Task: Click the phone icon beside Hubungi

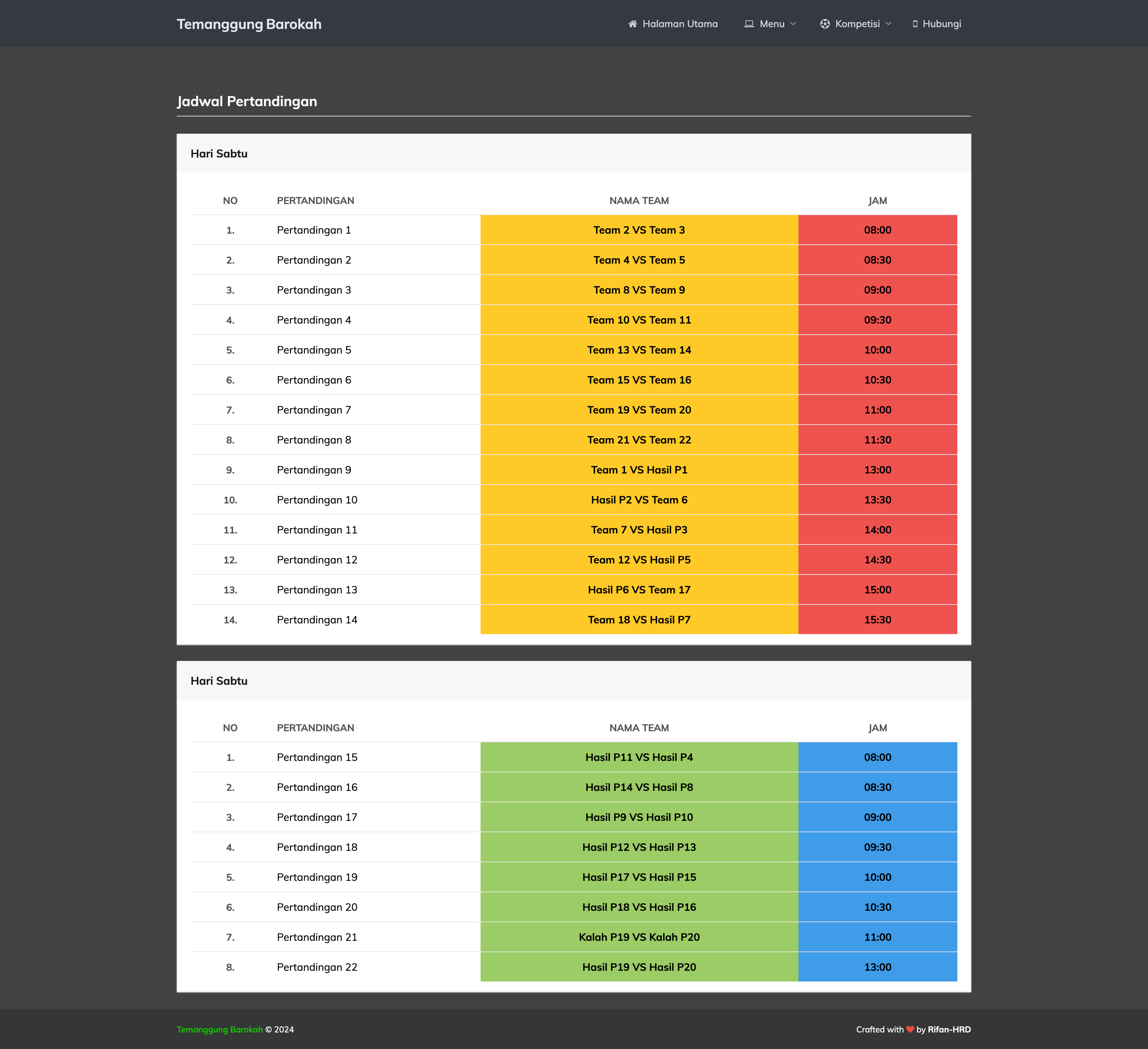Action: pos(915,24)
